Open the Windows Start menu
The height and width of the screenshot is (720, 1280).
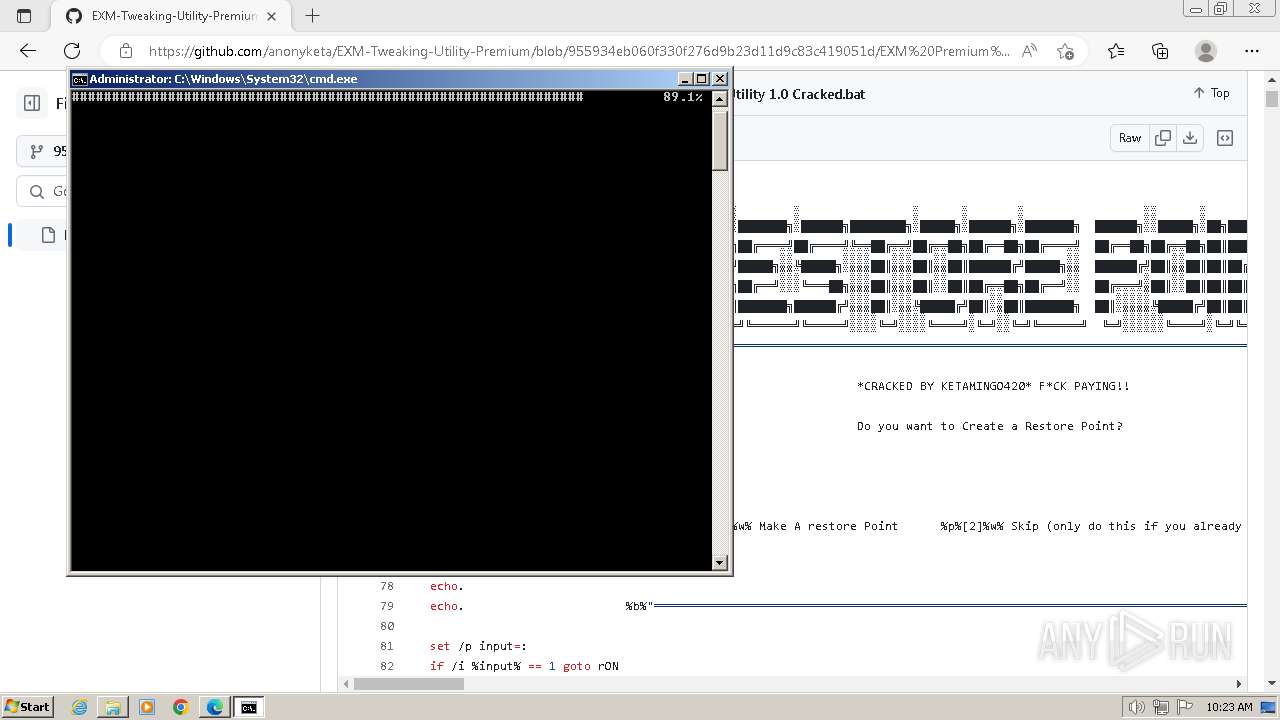click(x=27, y=707)
